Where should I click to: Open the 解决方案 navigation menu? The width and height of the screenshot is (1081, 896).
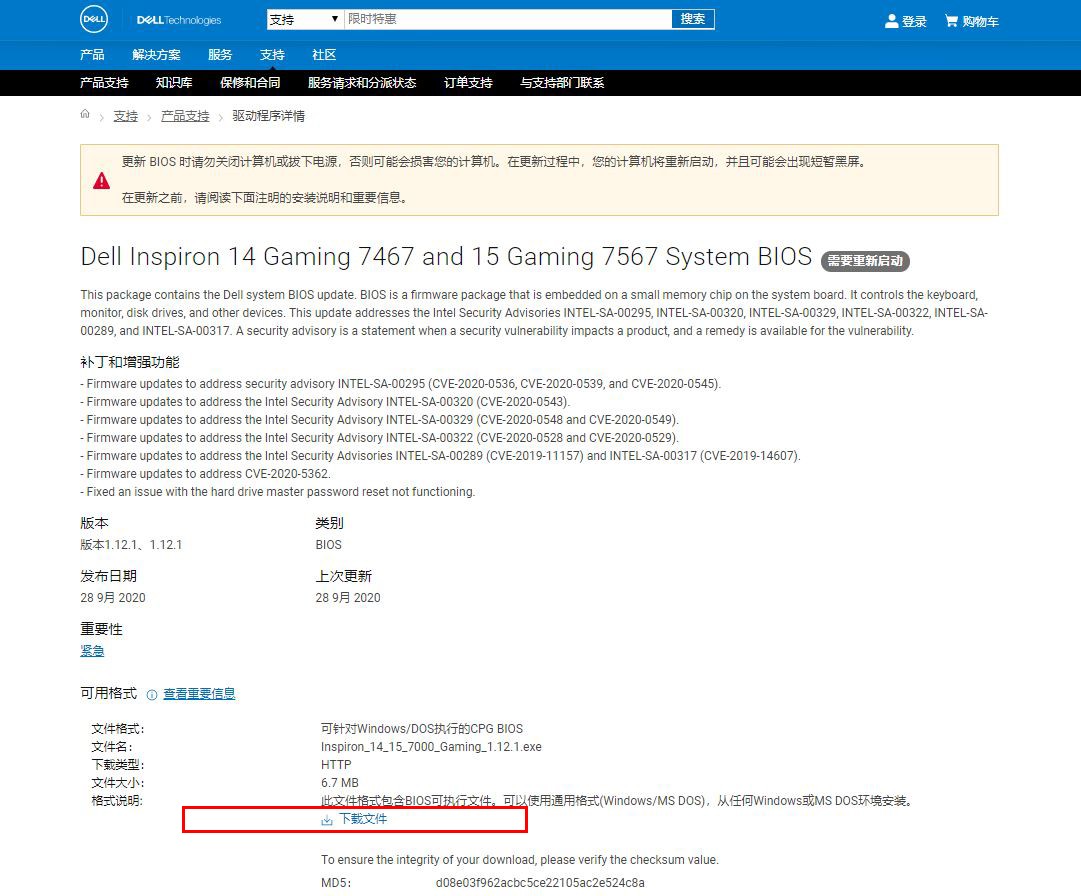tap(156, 55)
